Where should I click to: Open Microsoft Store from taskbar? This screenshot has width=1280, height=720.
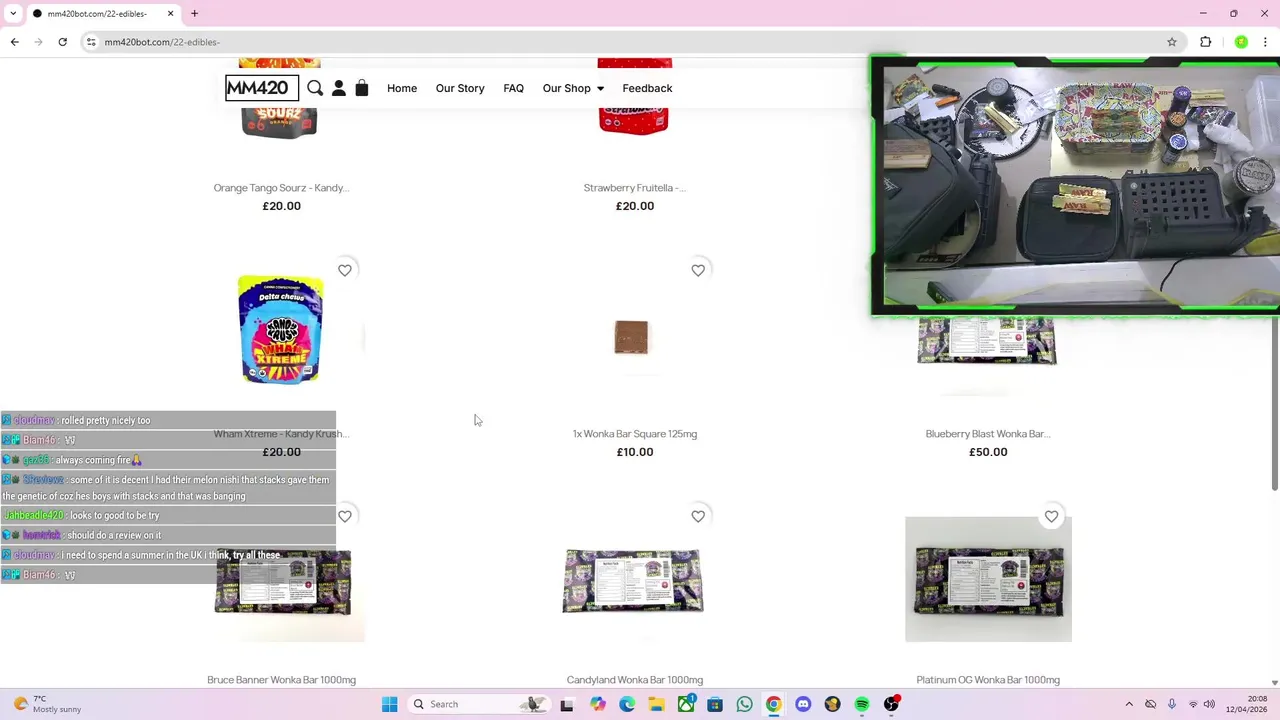[x=715, y=704]
